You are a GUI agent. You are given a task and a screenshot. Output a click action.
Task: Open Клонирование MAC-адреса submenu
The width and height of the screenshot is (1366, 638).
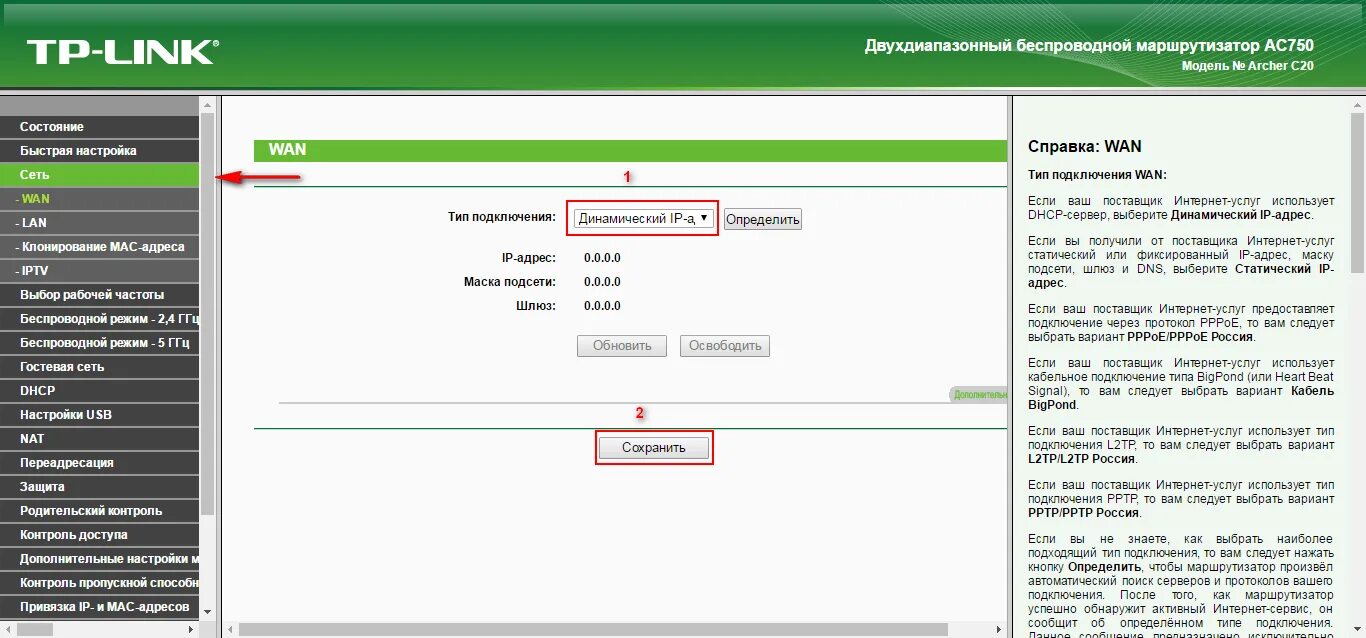(100, 247)
